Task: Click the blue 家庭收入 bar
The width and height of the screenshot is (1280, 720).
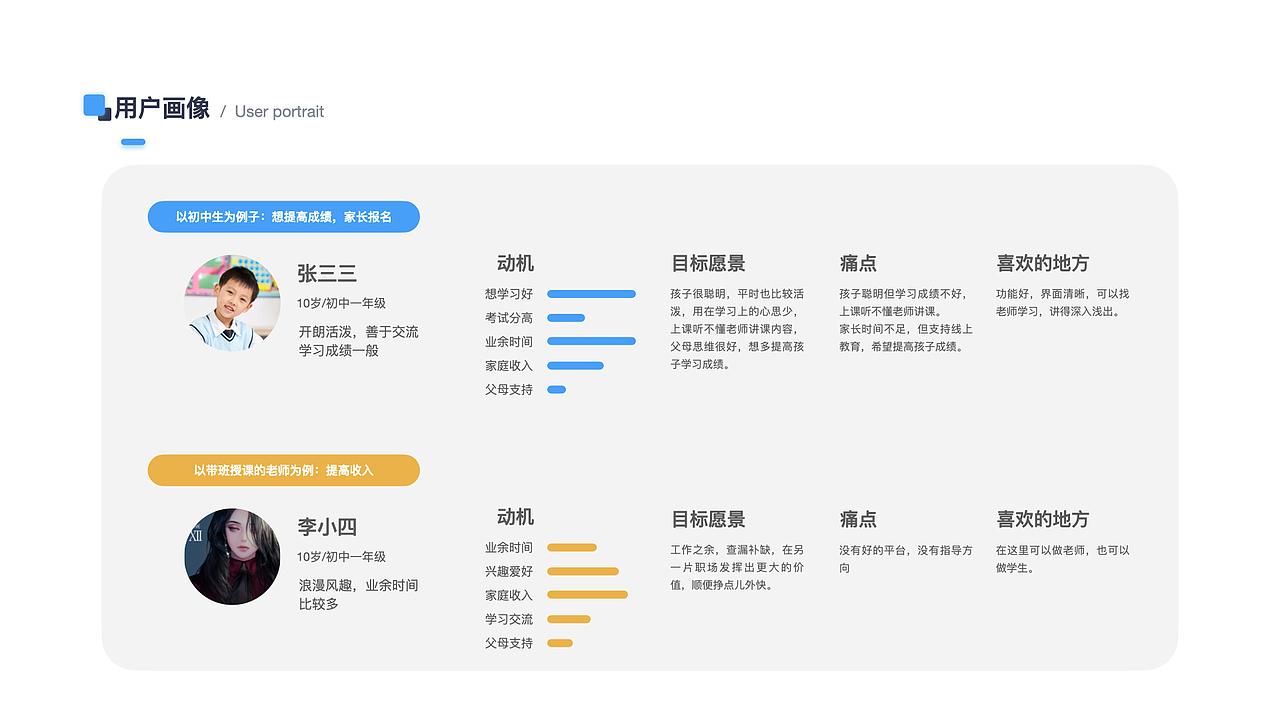Action: pos(575,366)
